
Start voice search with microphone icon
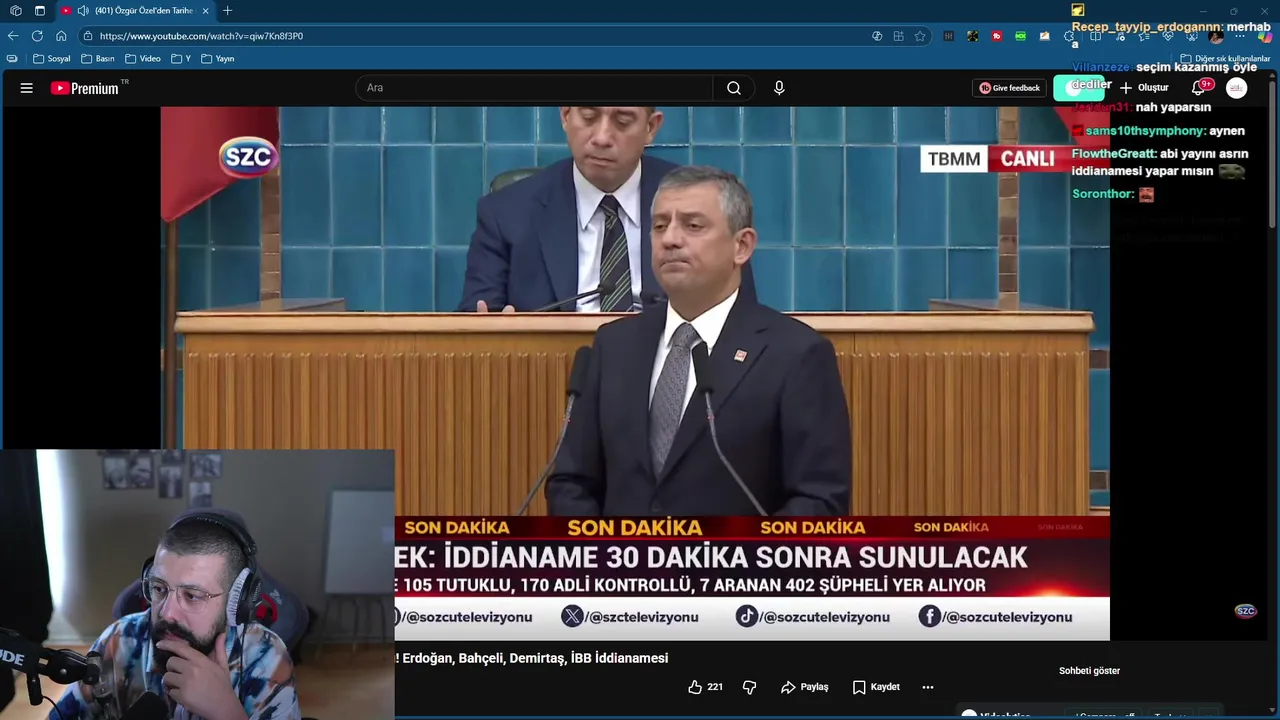tap(779, 88)
